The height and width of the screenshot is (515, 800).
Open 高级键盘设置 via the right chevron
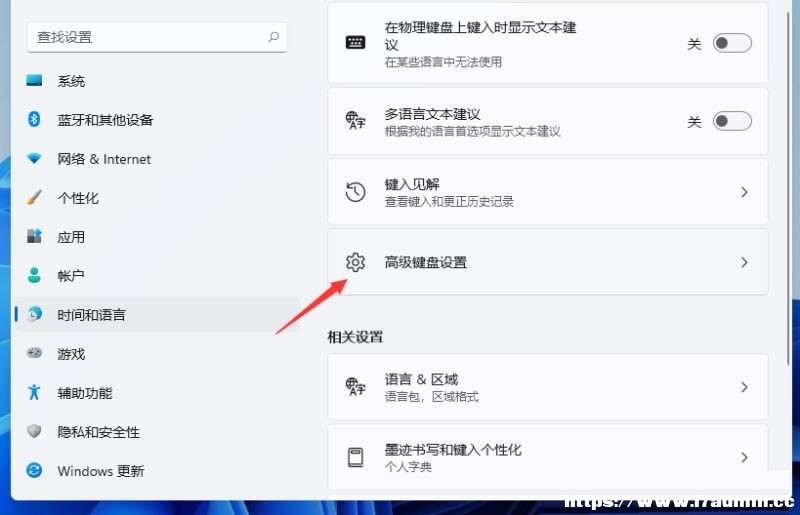tap(744, 262)
